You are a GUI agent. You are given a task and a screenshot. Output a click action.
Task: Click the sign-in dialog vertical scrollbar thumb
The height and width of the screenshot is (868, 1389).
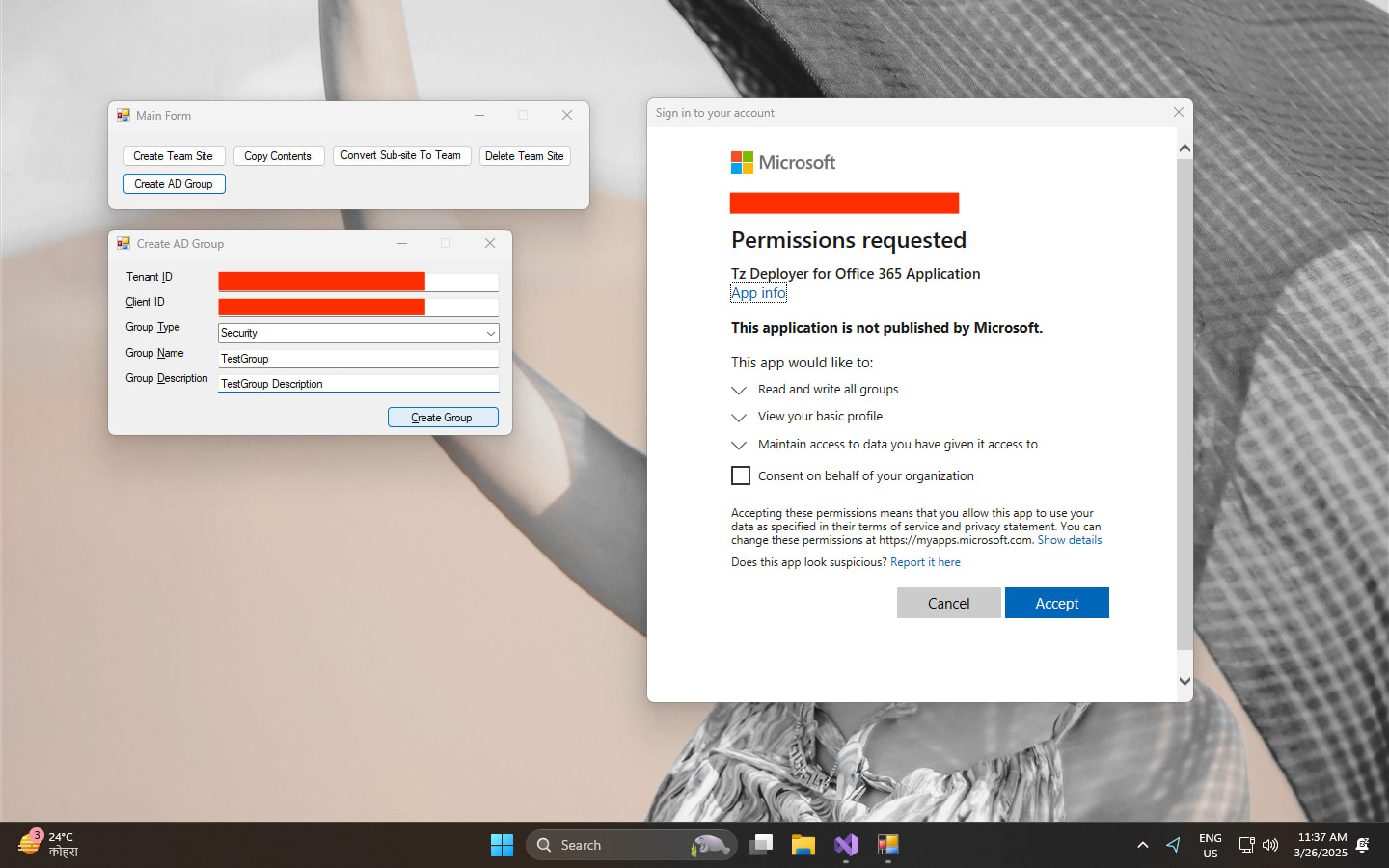coord(1185,404)
